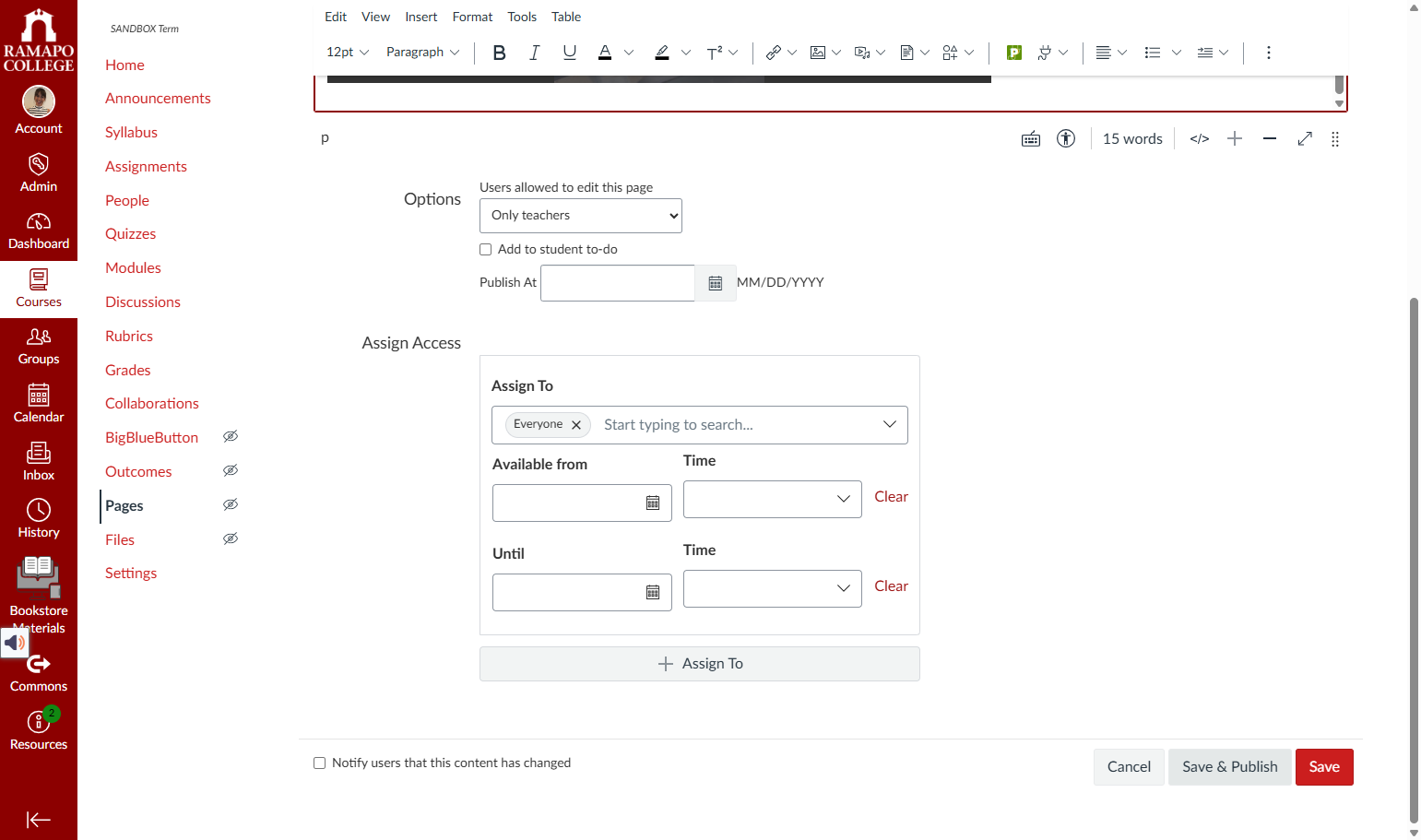Open the Publish At calendar picker
Screen dimensions: 1421x840
(x=716, y=283)
